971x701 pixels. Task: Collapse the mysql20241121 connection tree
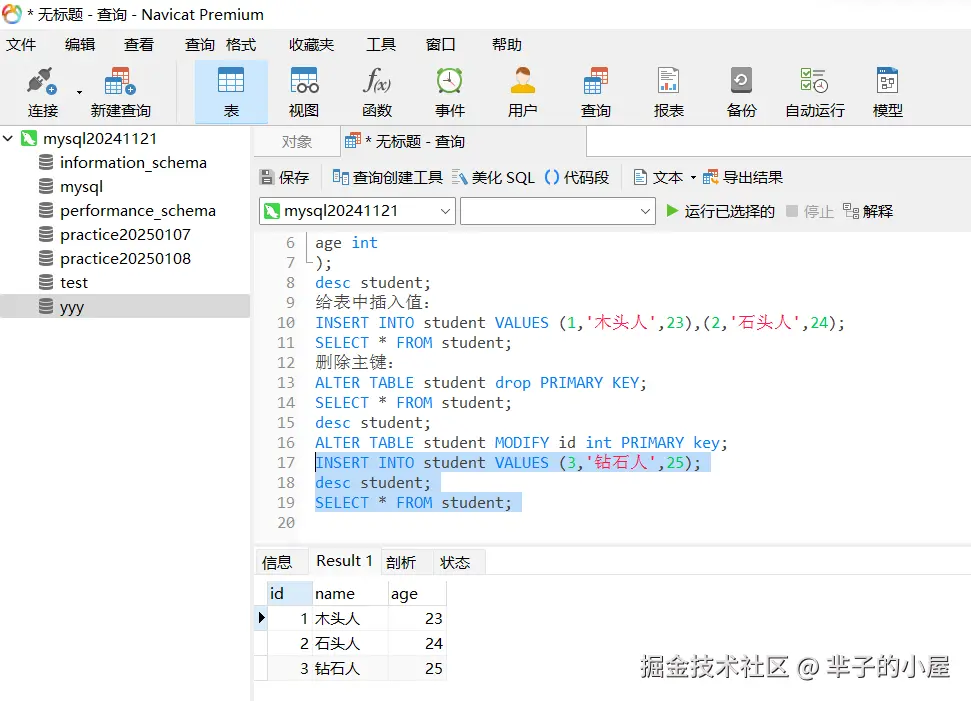pyautogui.click(x=8, y=138)
